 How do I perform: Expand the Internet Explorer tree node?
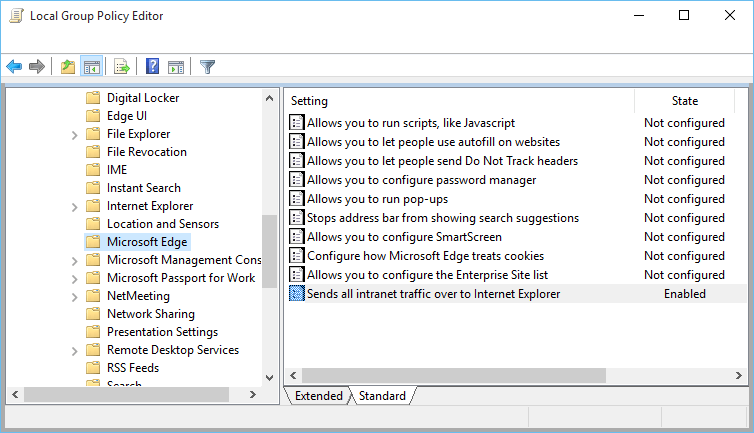tap(75, 207)
